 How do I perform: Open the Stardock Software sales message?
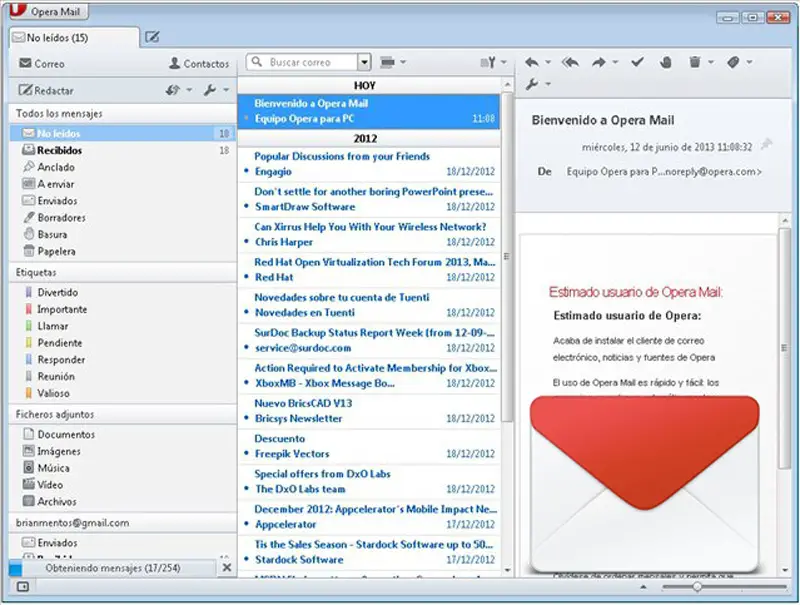click(x=369, y=552)
